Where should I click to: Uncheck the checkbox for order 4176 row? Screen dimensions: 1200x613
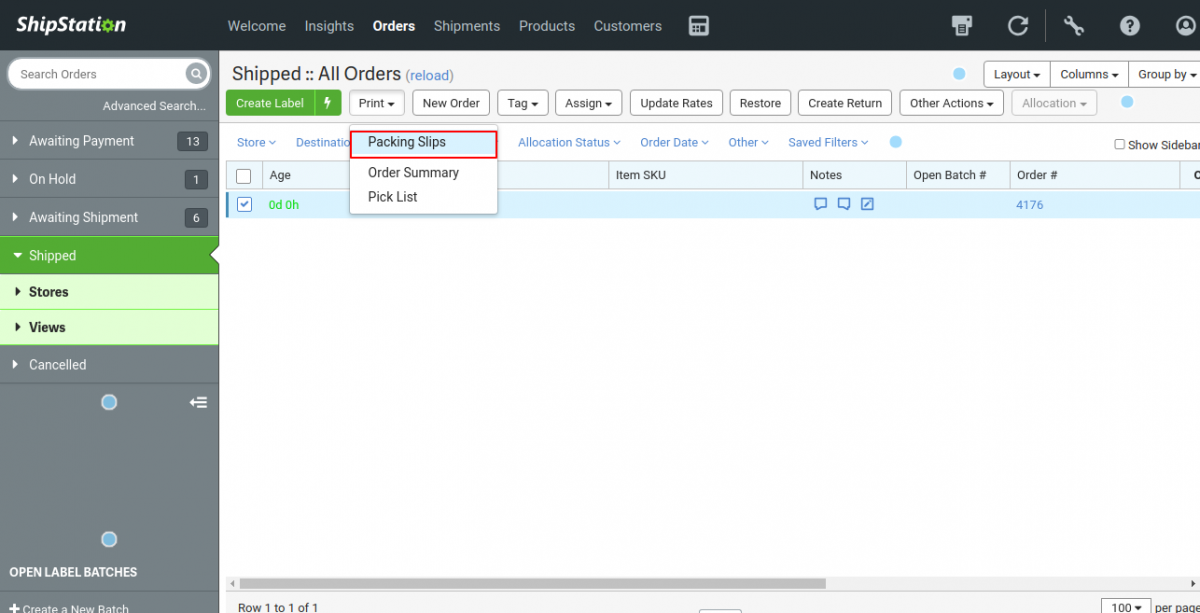point(244,205)
